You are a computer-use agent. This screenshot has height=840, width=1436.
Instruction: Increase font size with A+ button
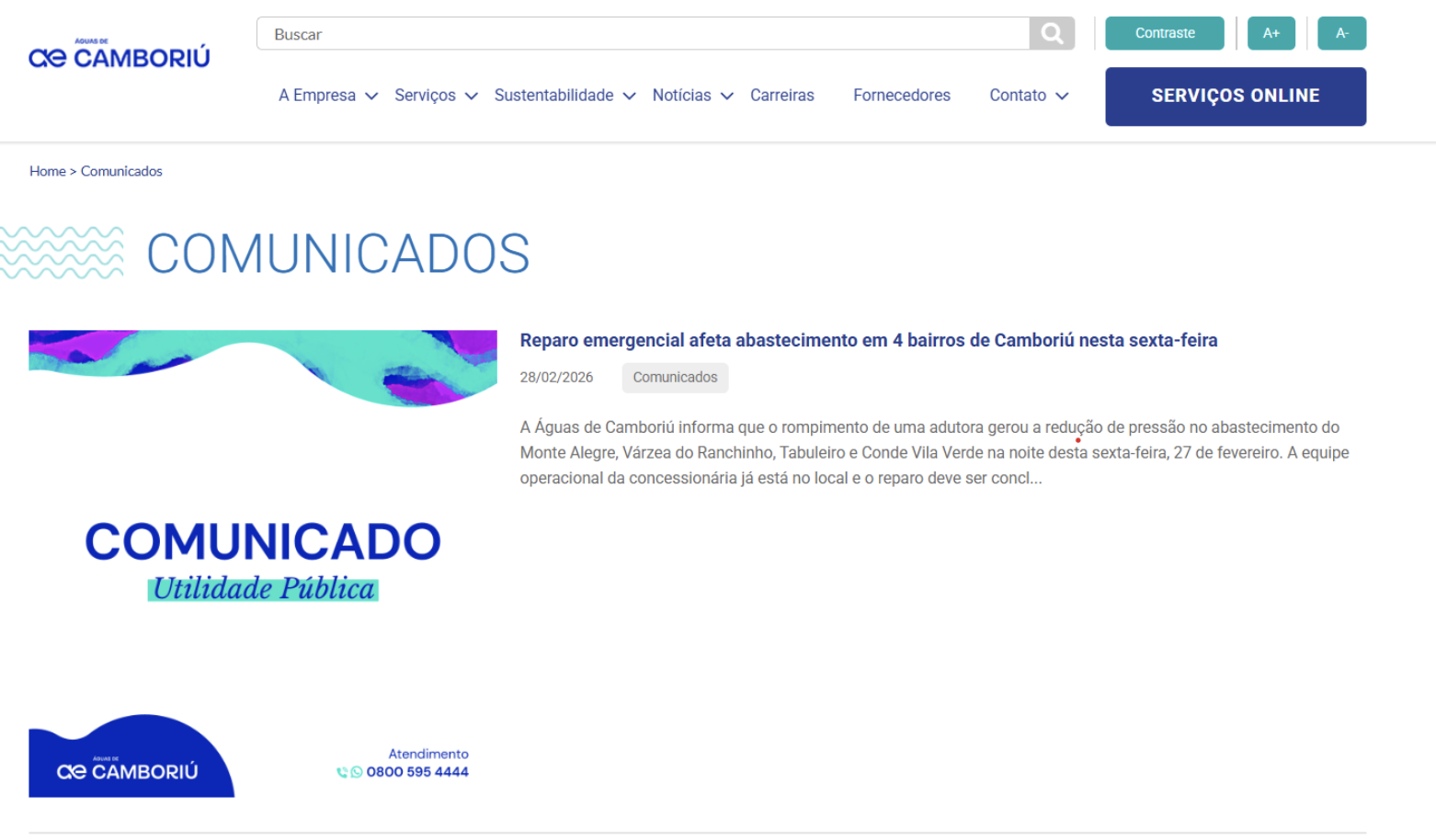pos(1271,33)
